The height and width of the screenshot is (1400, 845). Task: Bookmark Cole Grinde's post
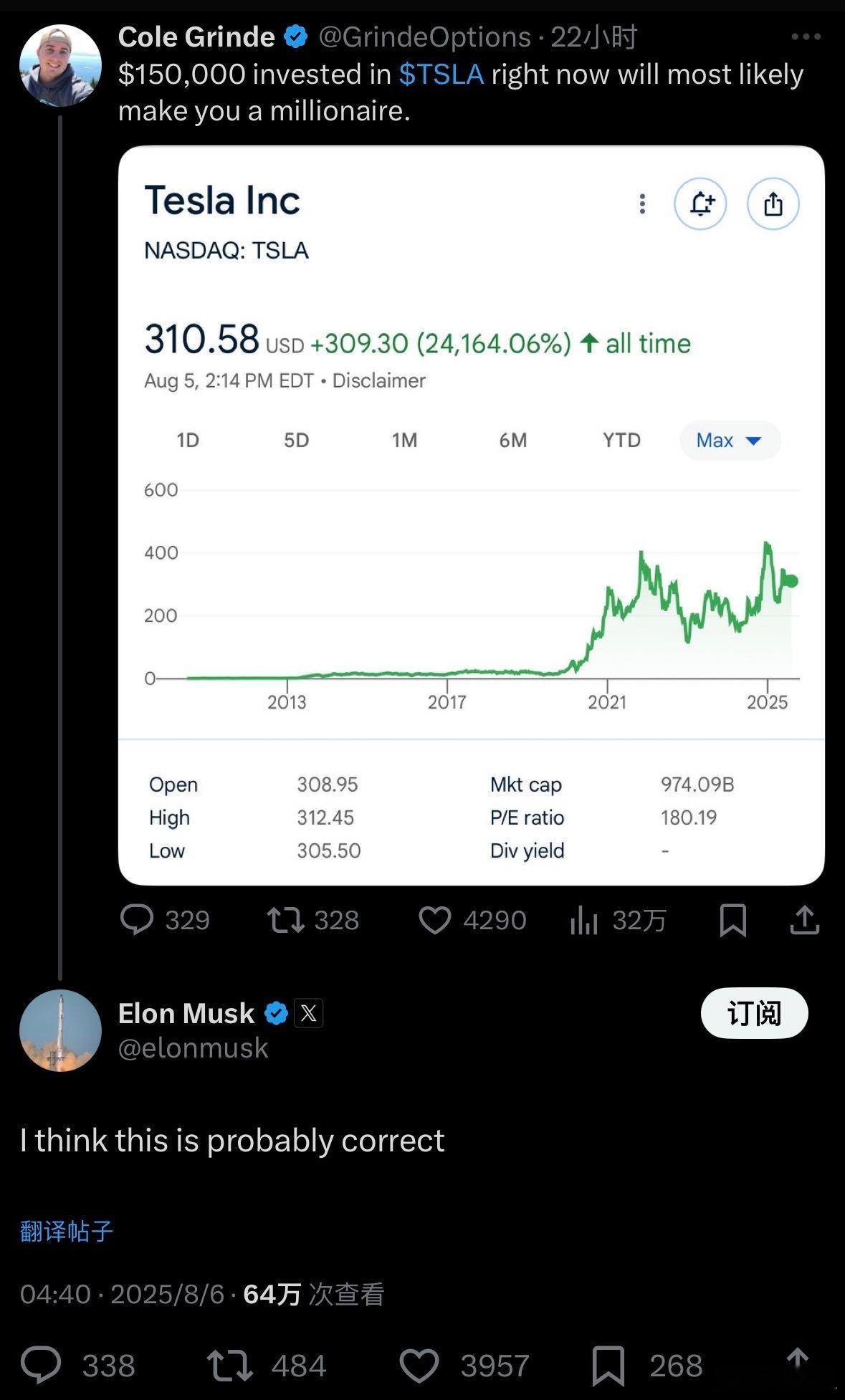(732, 920)
